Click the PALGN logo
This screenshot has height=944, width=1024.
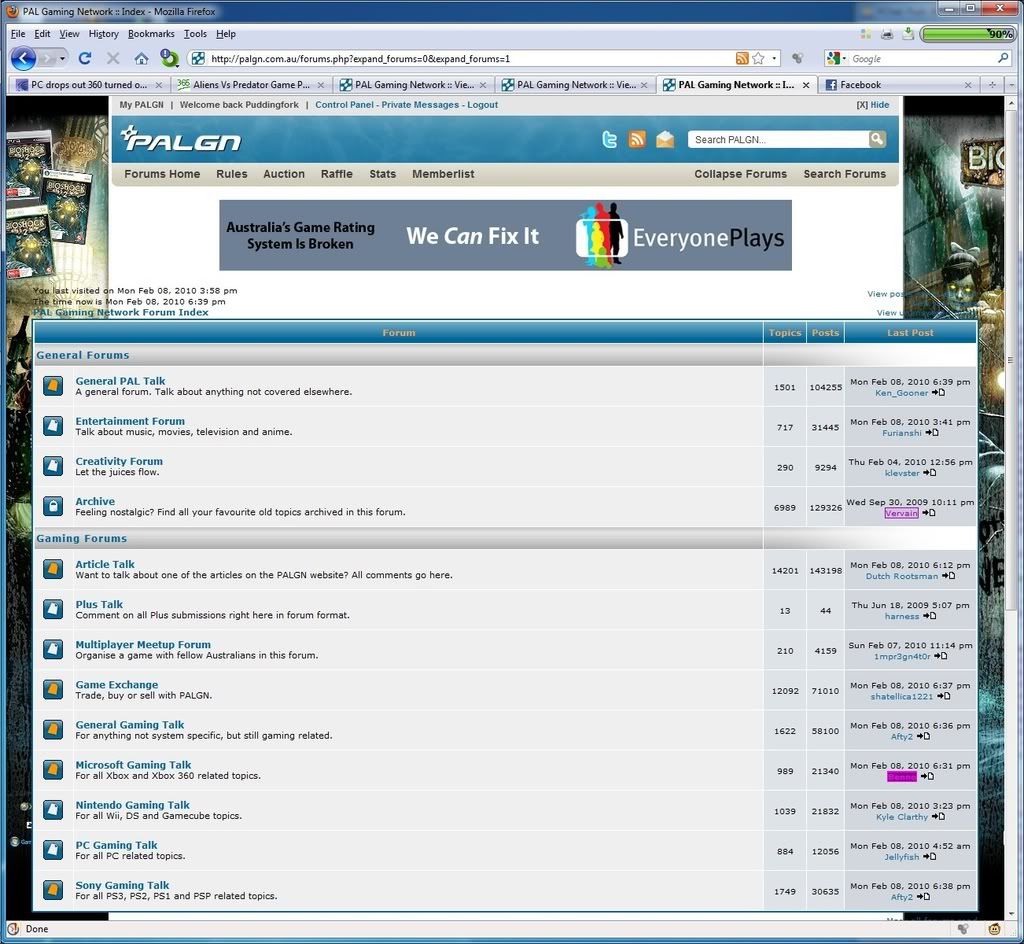tap(181, 139)
